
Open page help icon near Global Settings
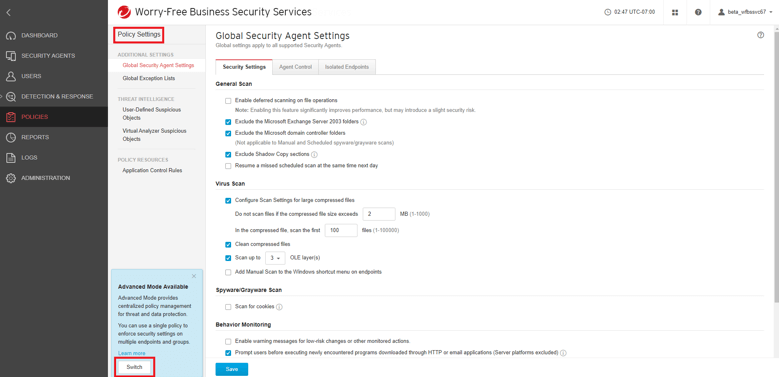tap(761, 35)
